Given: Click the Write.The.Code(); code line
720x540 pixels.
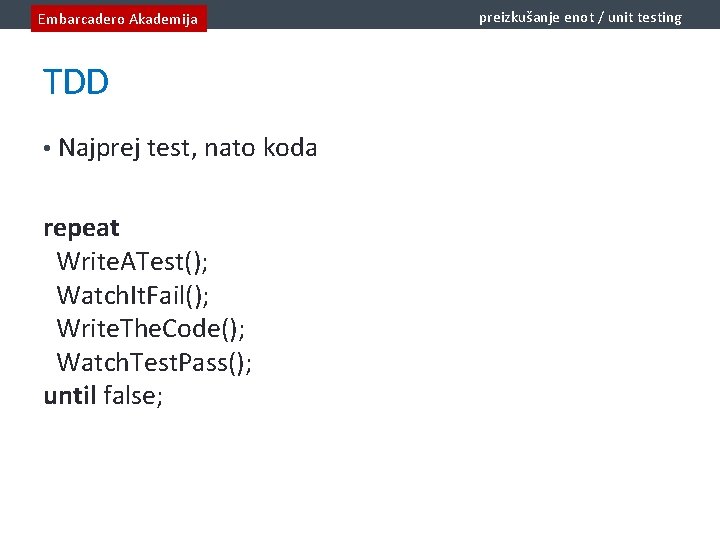Looking at the screenshot, I should (x=151, y=328).
